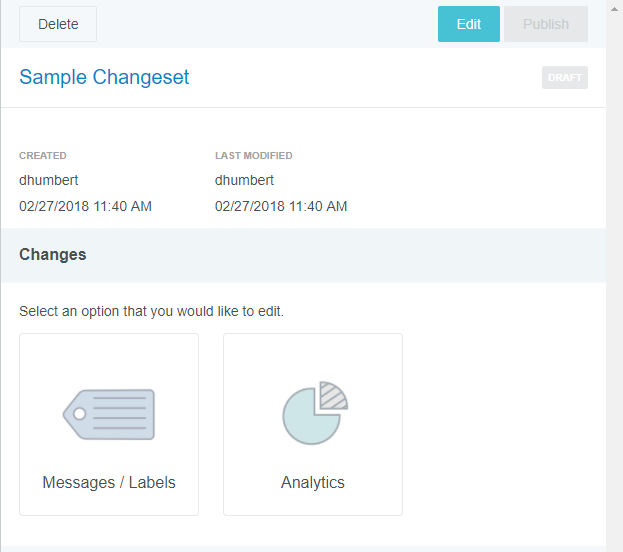
Task: Click the hole end of the tag icon
Action: (78, 413)
